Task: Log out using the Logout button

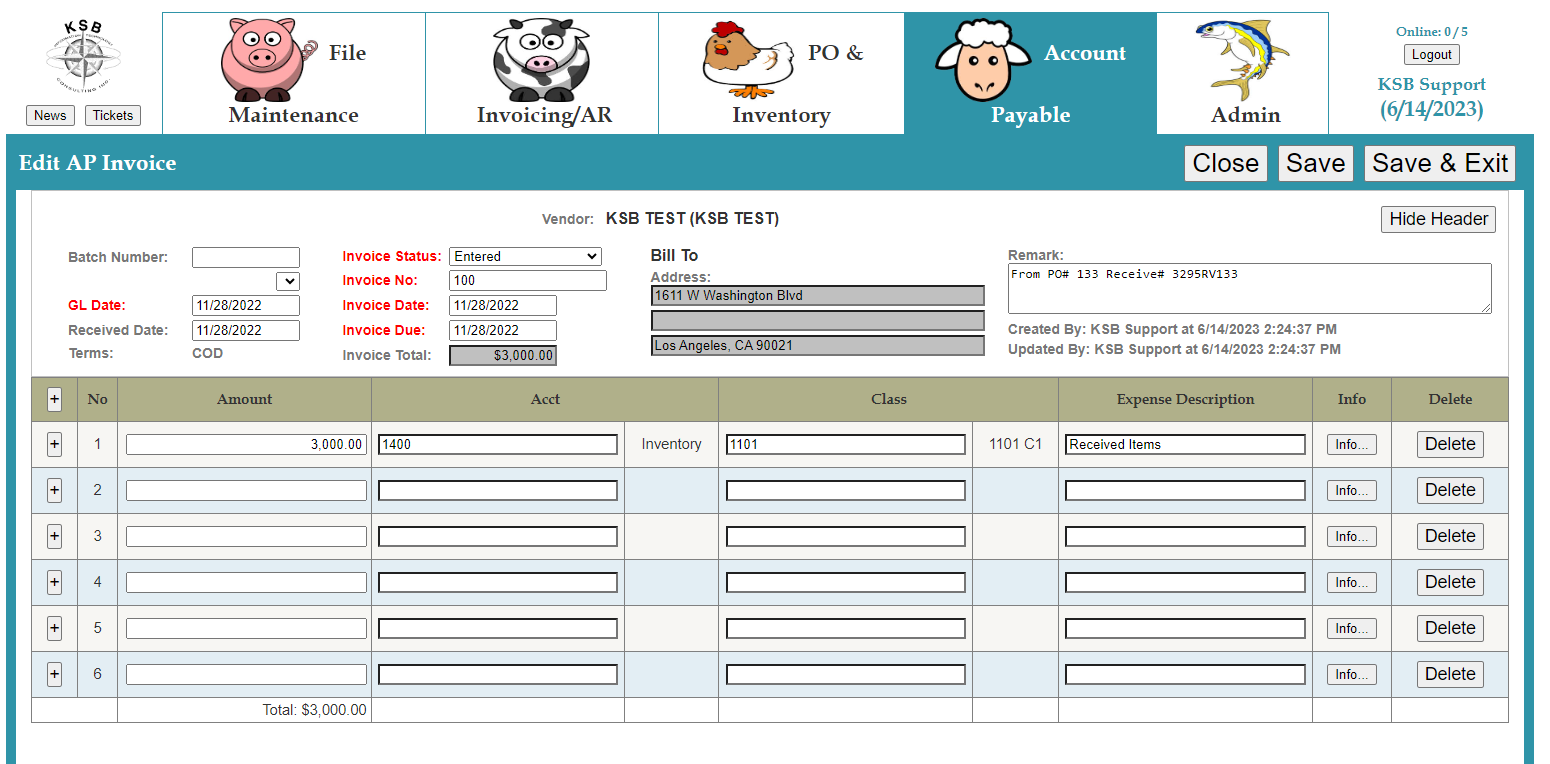Action: tap(1431, 55)
